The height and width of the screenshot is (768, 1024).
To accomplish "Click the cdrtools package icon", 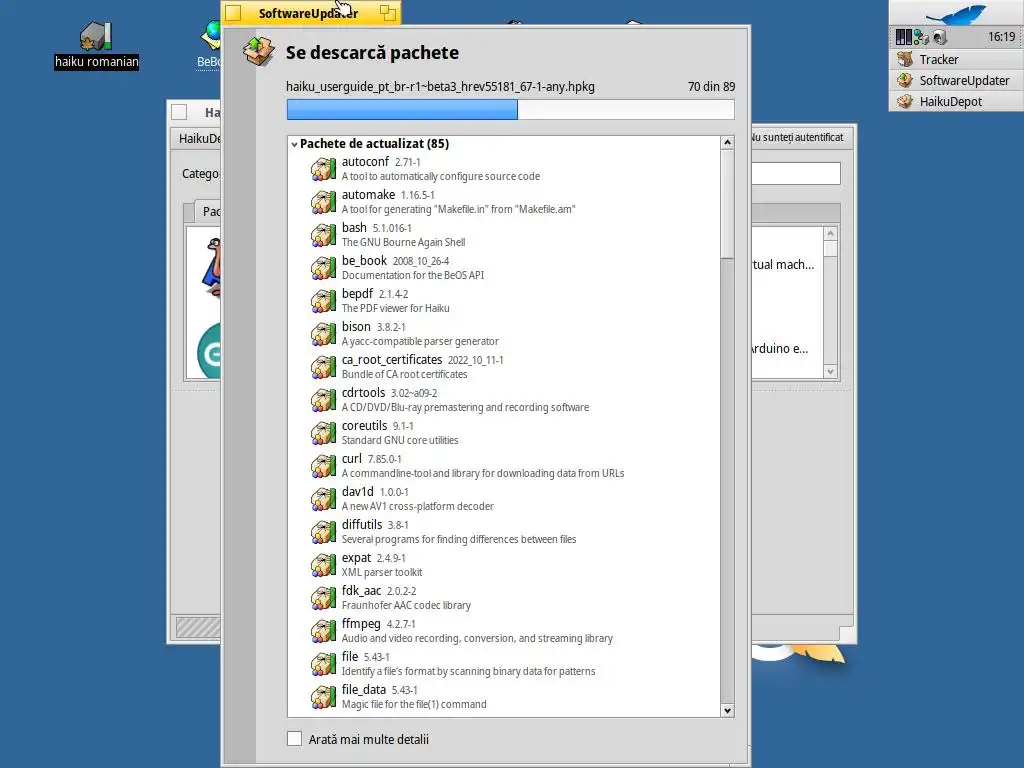I will (323, 400).
